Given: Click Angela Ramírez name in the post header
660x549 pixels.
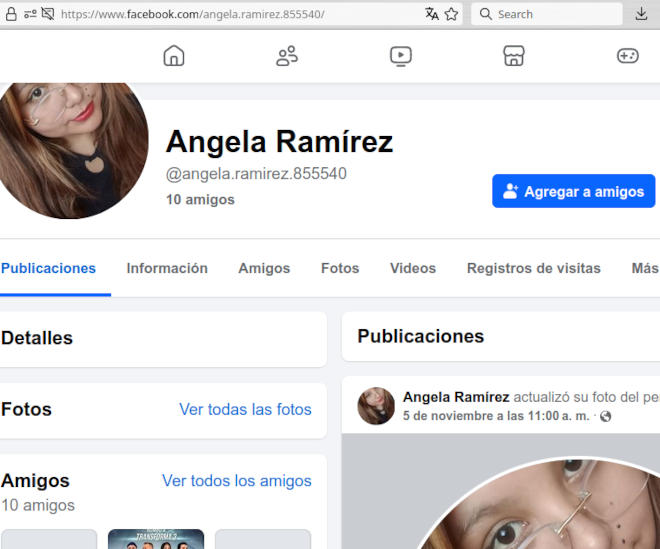Looking at the screenshot, I should tap(456, 397).
